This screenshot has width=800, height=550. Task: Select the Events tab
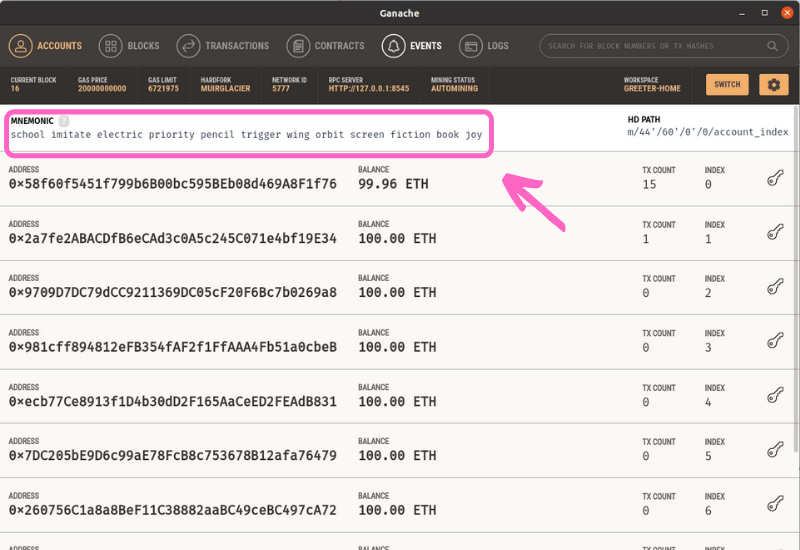pos(412,46)
